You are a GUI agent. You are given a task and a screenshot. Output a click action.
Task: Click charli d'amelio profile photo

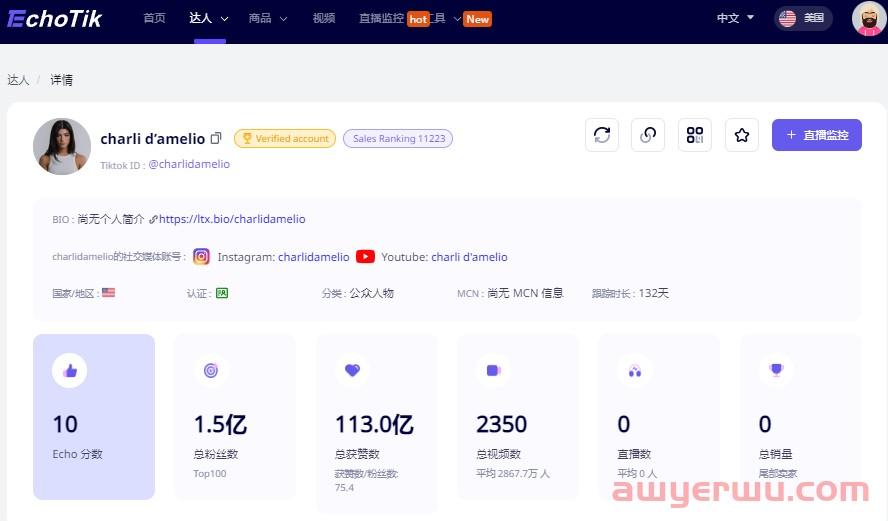point(62,146)
